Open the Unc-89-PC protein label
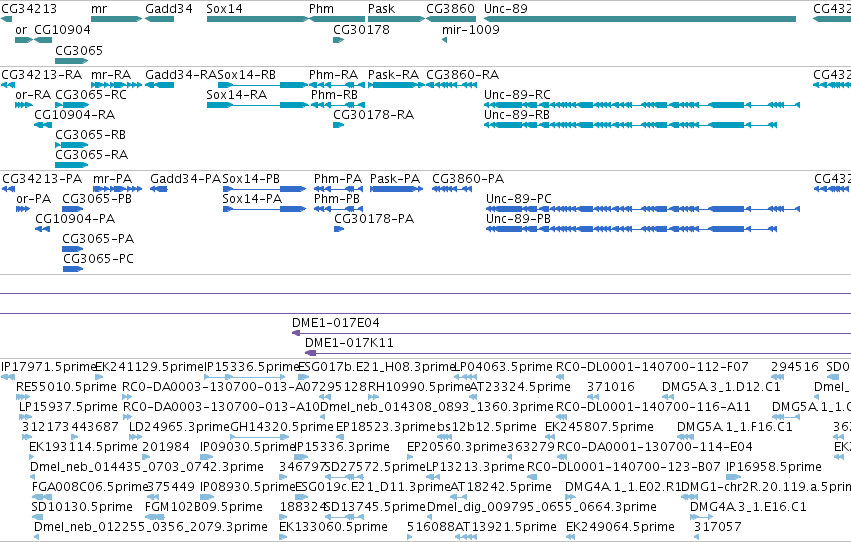The height and width of the screenshot is (542, 851). (x=519, y=199)
